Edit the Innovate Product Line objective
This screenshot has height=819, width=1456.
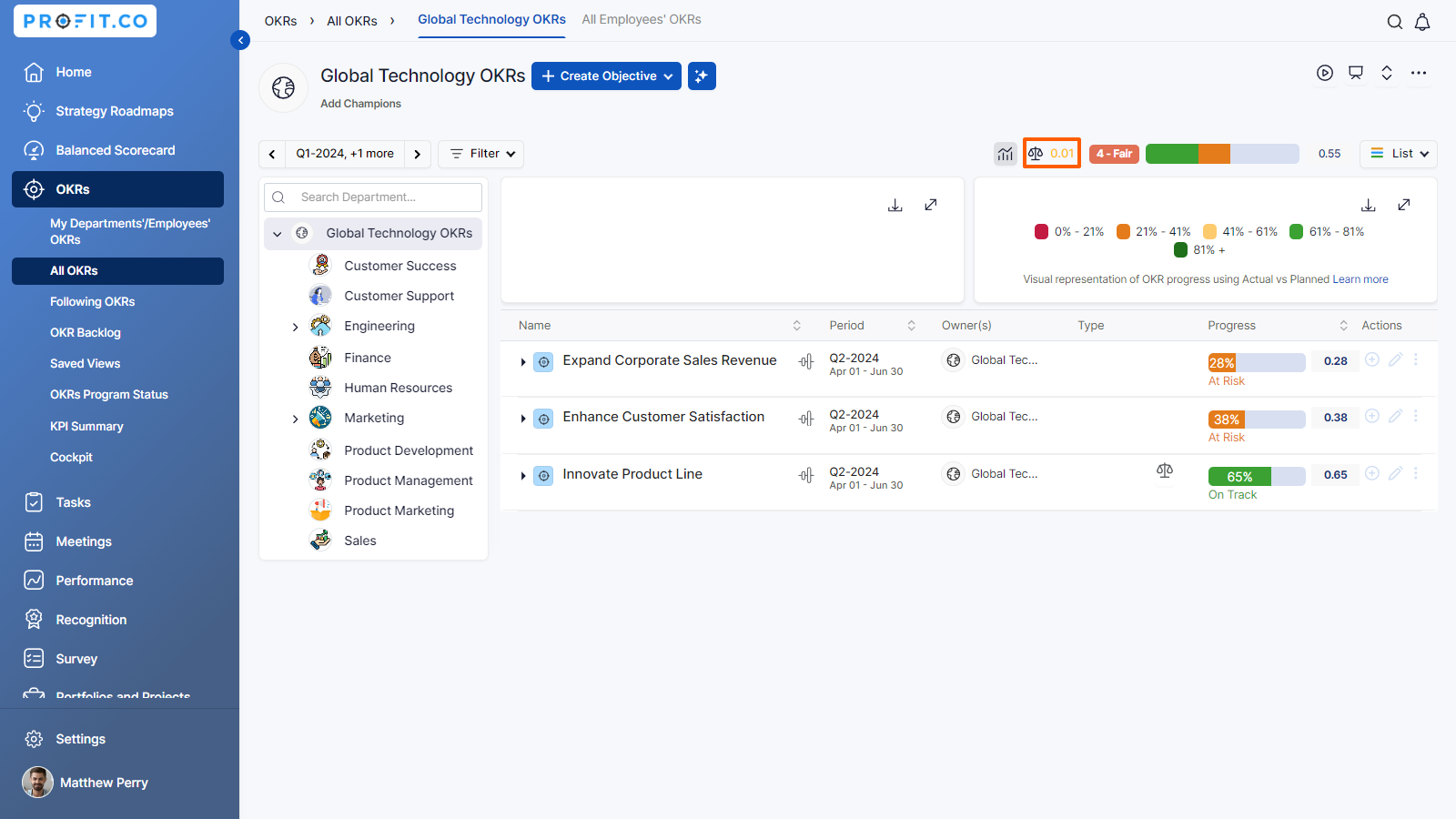(x=1395, y=473)
